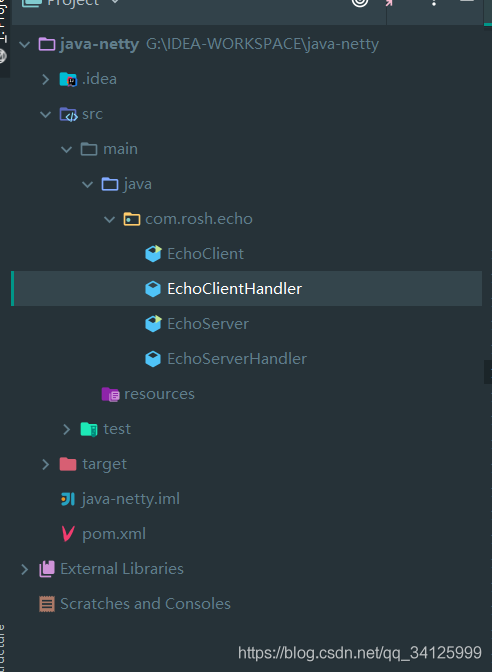Expand External Libraries node

point(25,569)
